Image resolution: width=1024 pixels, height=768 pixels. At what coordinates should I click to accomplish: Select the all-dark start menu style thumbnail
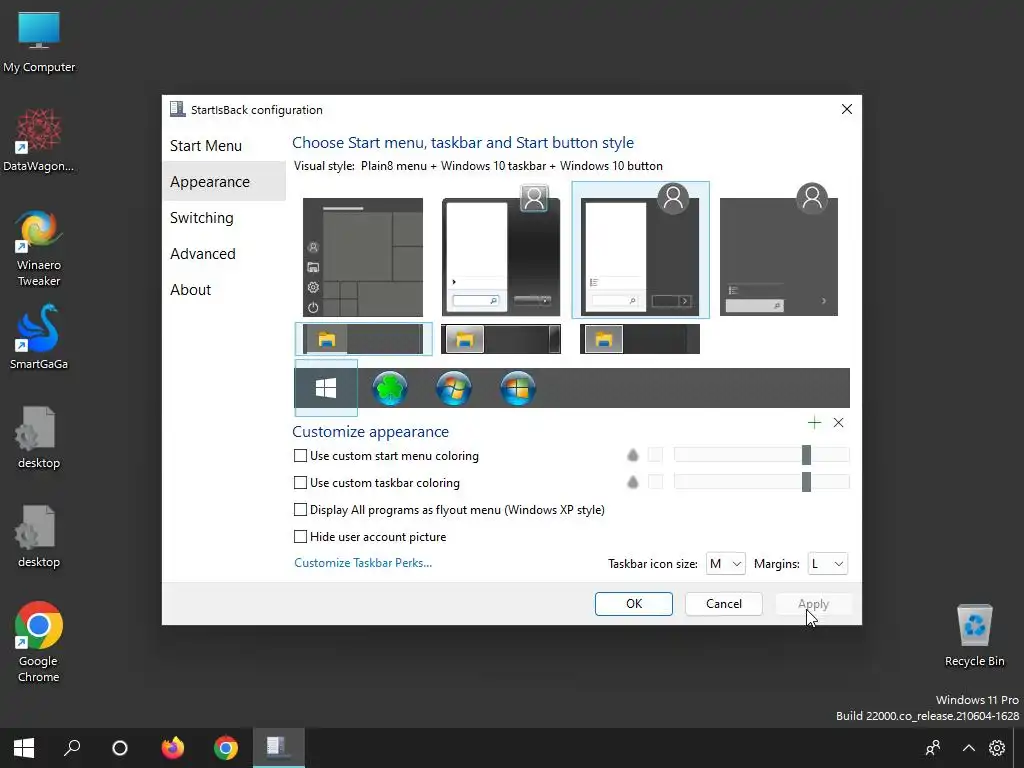pos(778,250)
